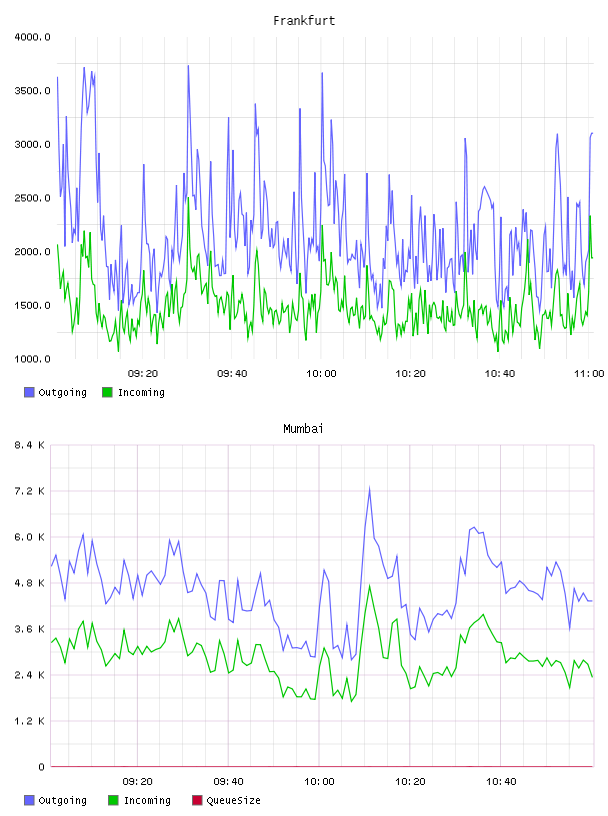Image resolution: width=608 pixels, height=816 pixels.
Task: Click the 10:00 time label on Frankfurt
Action: 321,373
